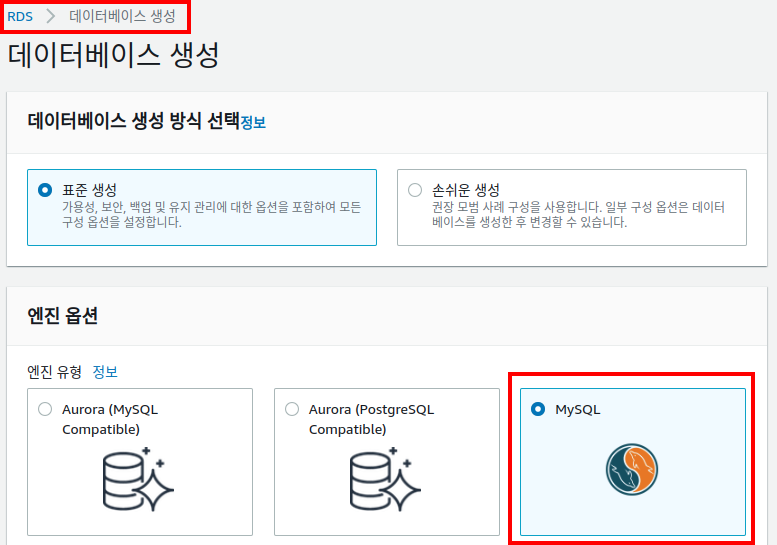Click the 표준 생성 description text
The height and width of the screenshot is (545, 777).
click(212, 214)
